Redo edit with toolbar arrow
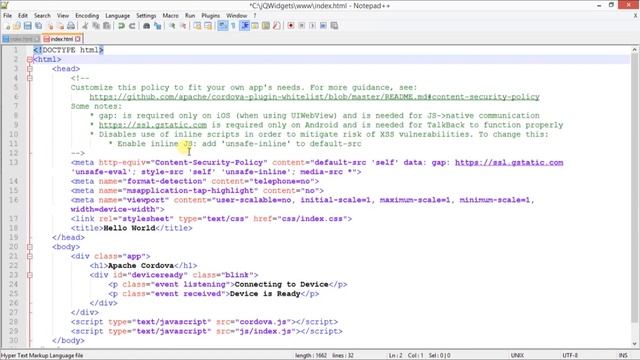The height and width of the screenshot is (360, 640). (x=132, y=26)
